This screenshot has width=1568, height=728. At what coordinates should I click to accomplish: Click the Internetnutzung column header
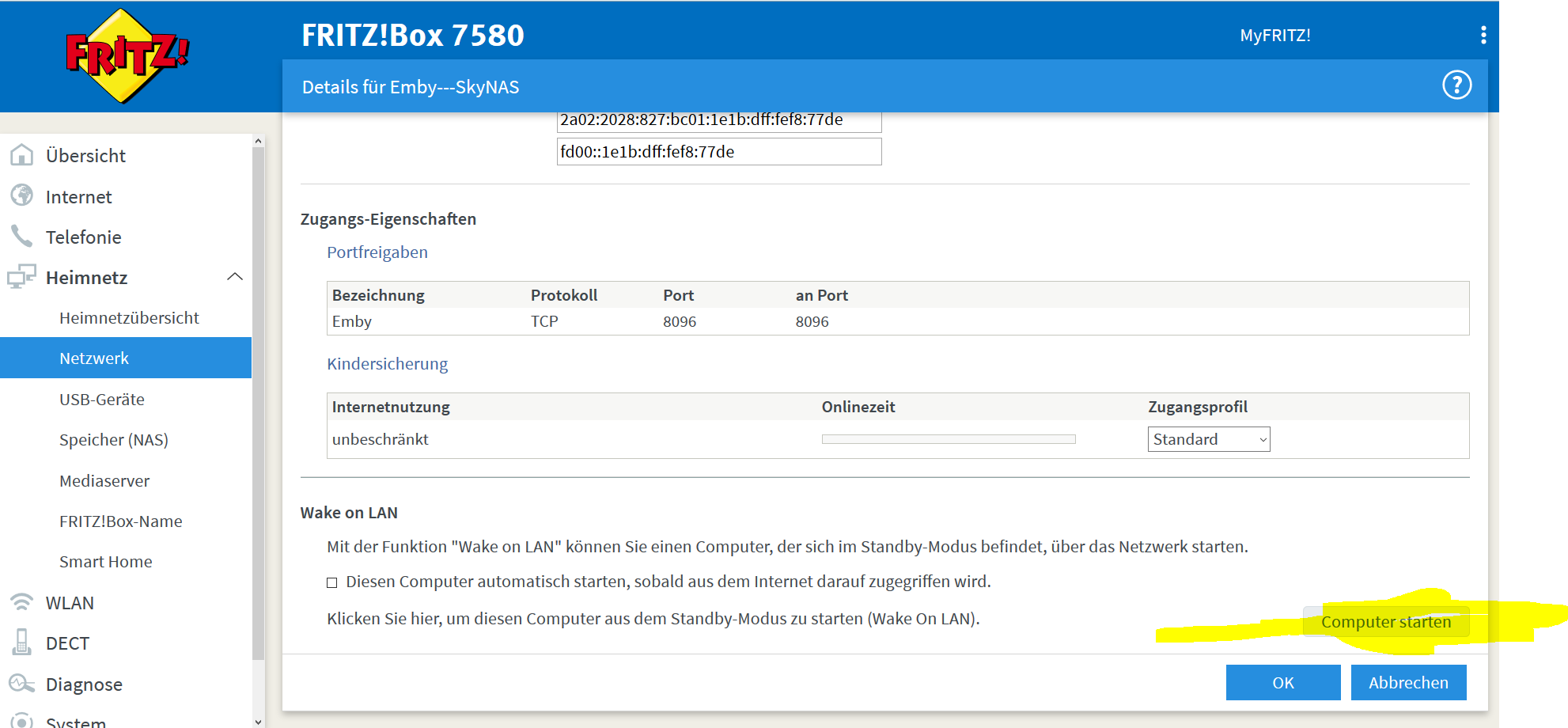[x=391, y=407]
